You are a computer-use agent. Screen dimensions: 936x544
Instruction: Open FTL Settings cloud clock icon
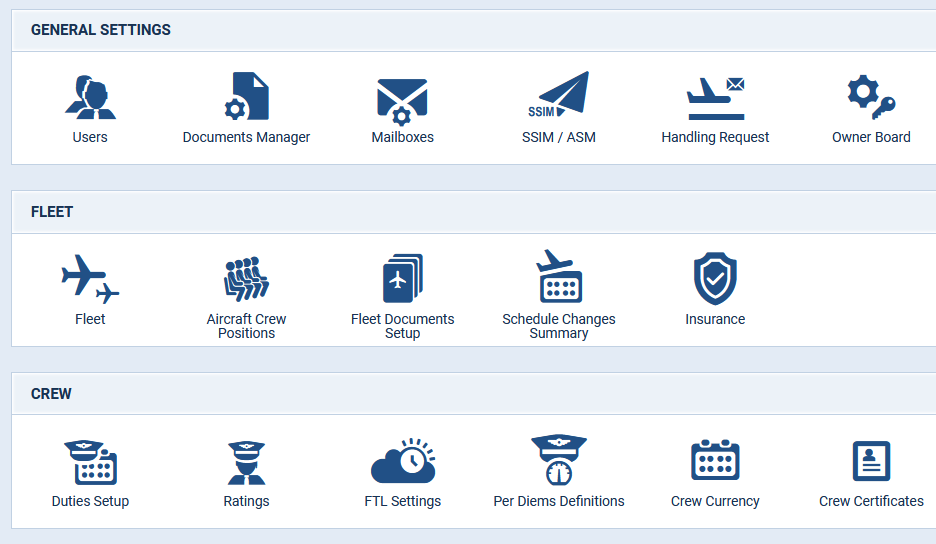click(x=403, y=460)
